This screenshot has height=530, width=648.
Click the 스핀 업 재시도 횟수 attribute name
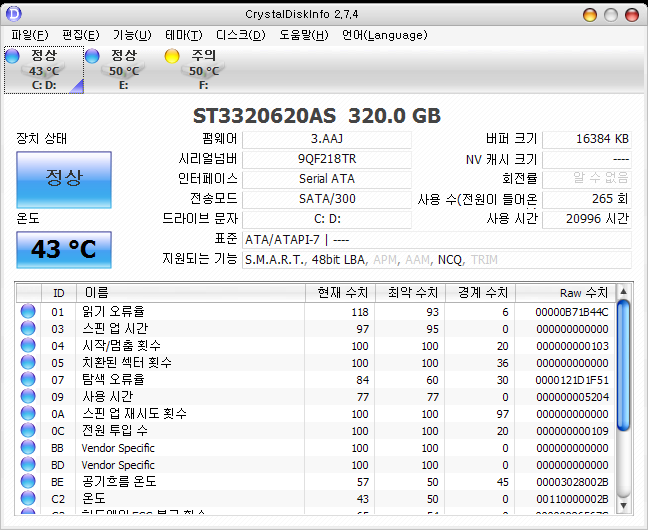click(x=134, y=413)
